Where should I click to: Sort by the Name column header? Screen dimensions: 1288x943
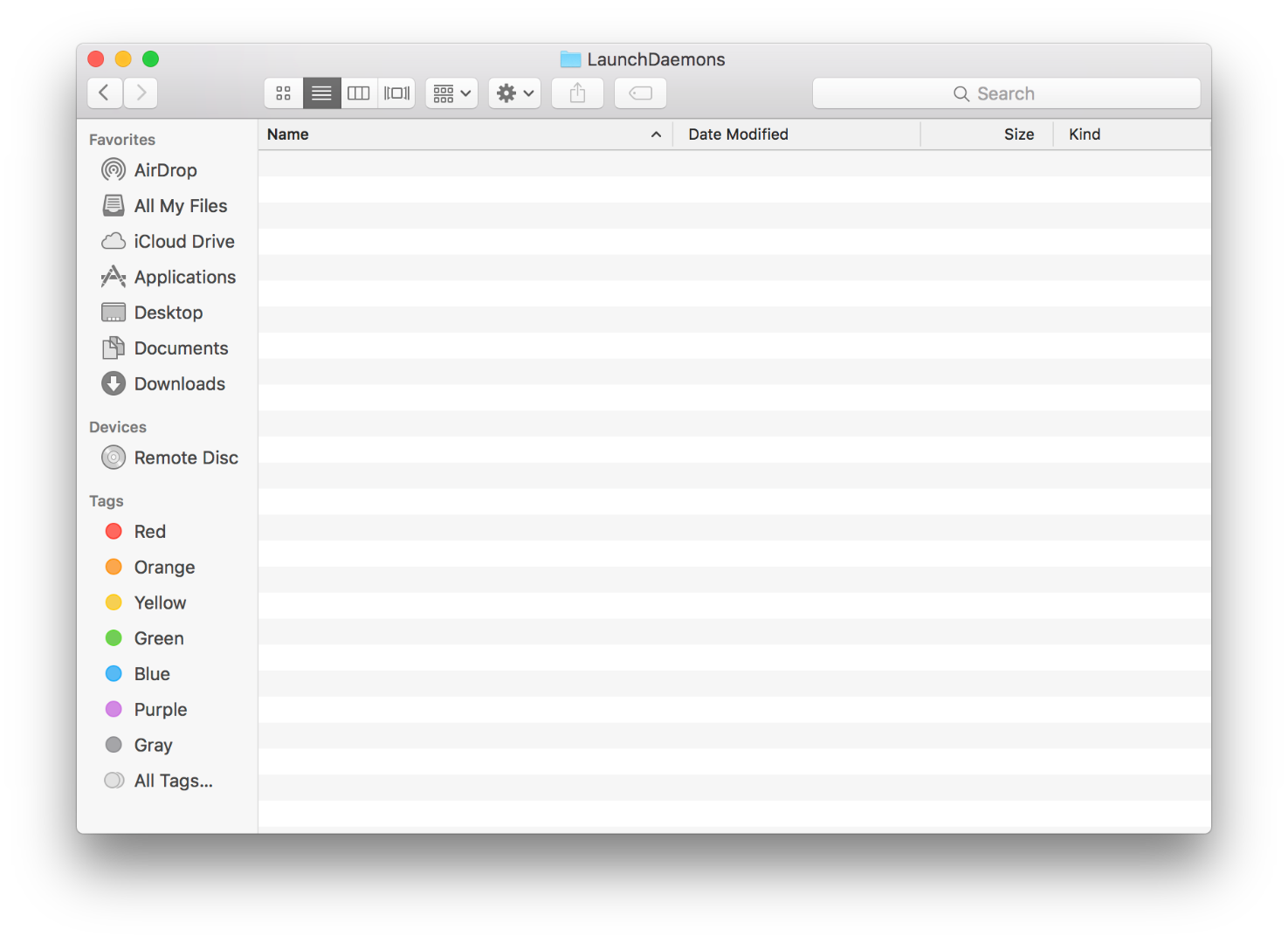pyautogui.click(x=465, y=134)
